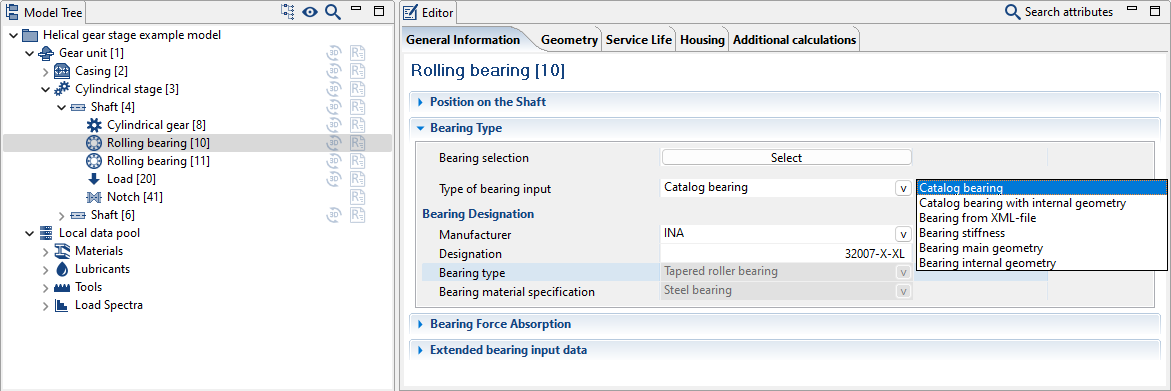Switch to the Geometry tab
Viewport: 1171px width, 391px height.
pos(569,40)
